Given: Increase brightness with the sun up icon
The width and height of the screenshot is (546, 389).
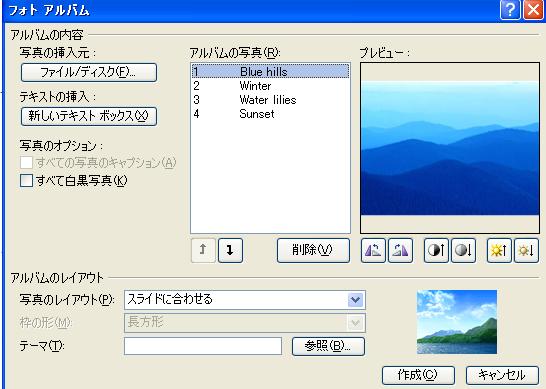Looking at the screenshot, I should (499, 250).
